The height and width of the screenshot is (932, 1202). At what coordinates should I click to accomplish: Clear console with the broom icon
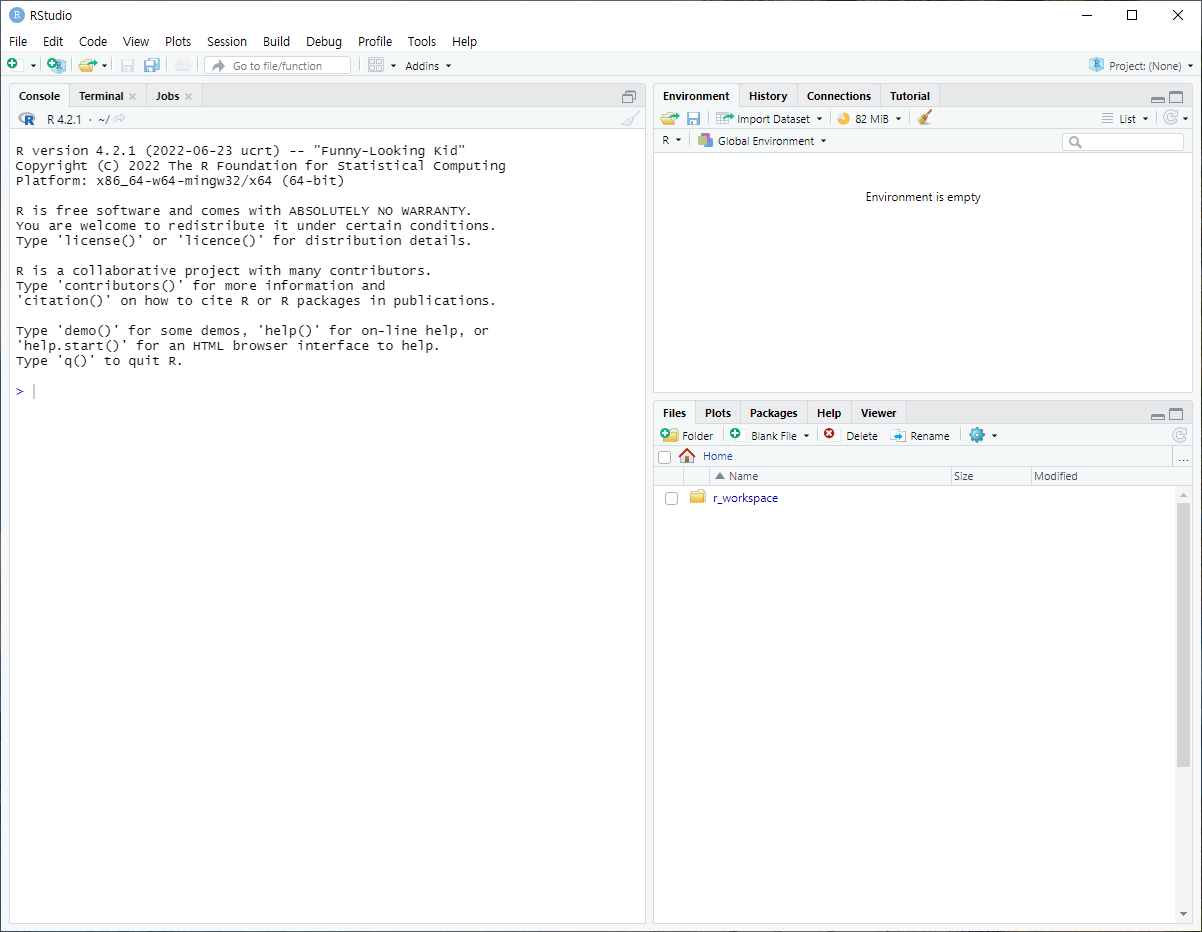pos(630,119)
